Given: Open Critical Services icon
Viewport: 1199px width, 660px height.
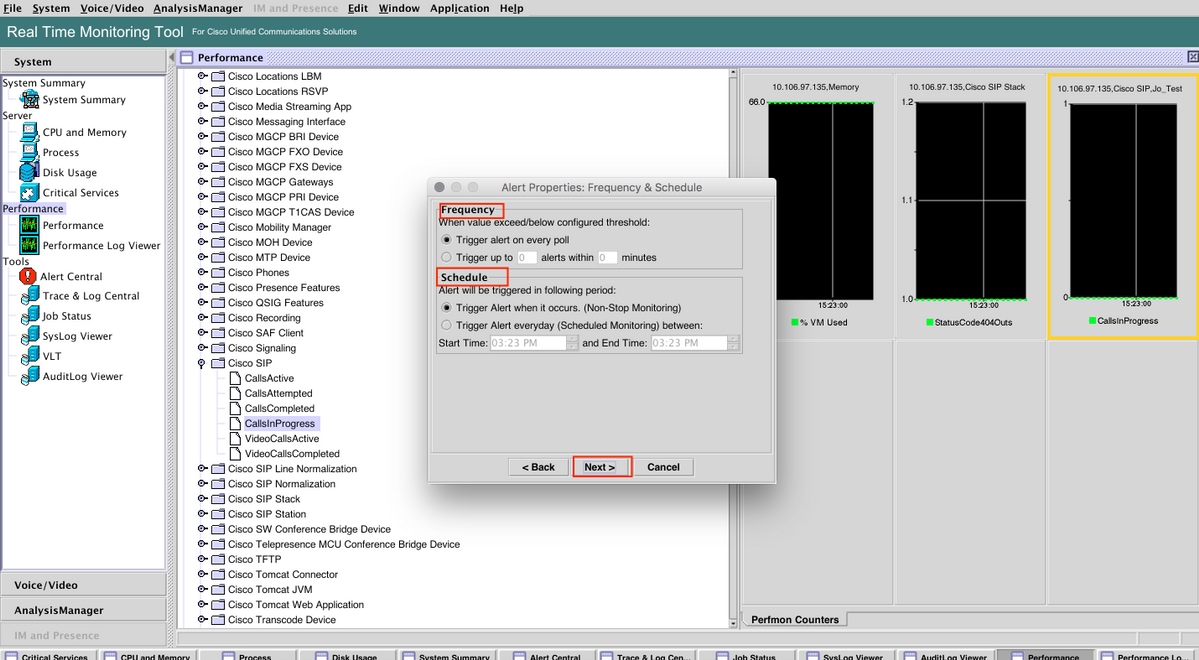Looking at the screenshot, I should pos(30,193).
